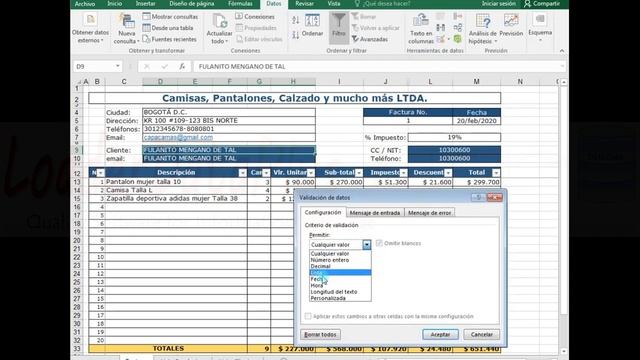The image size is (640, 360).
Task: Click the Validación de datos ribbon icon
Action: pyautogui.click(x=442, y=39)
